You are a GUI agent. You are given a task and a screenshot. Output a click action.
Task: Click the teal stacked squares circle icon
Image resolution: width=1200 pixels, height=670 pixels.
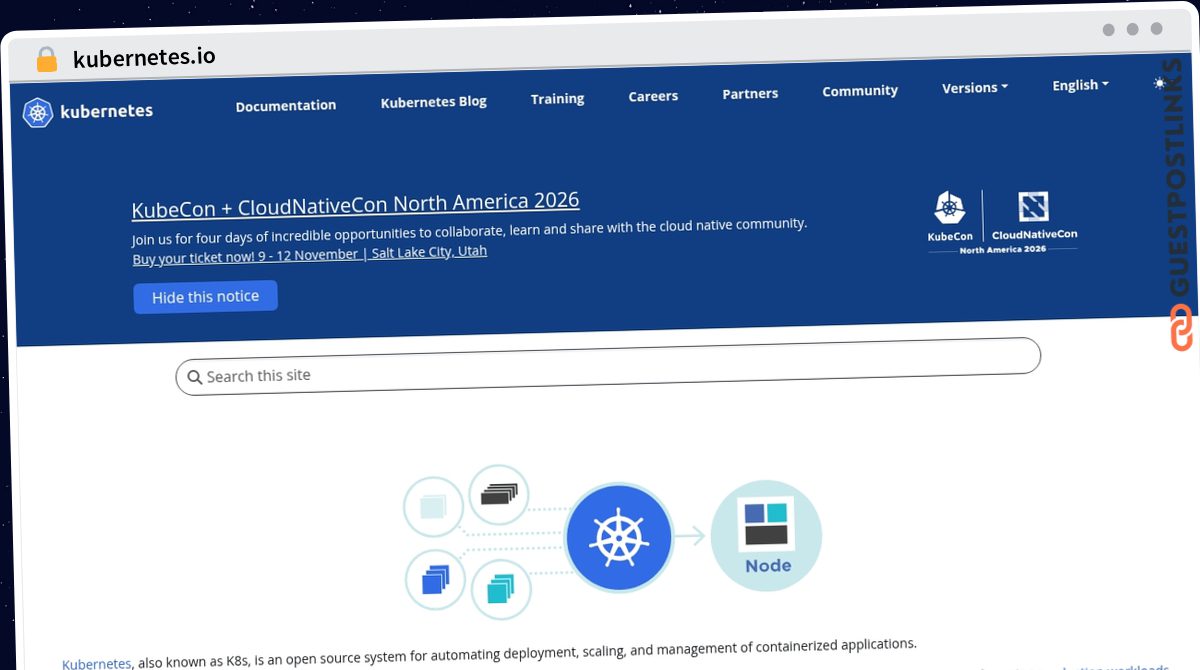click(x=501, y=590)
